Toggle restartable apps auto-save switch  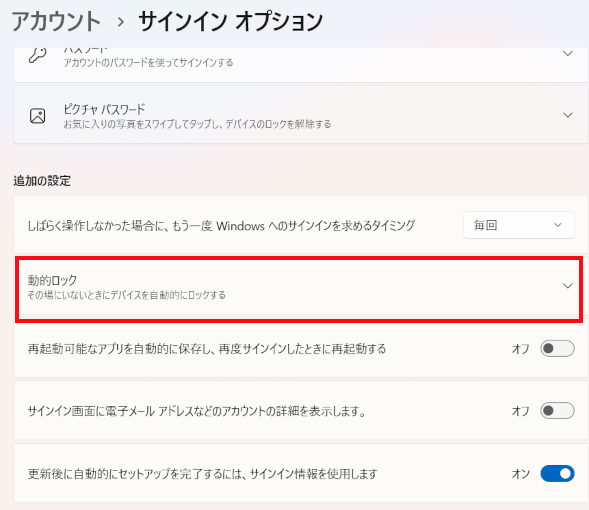tap(557, 349)
